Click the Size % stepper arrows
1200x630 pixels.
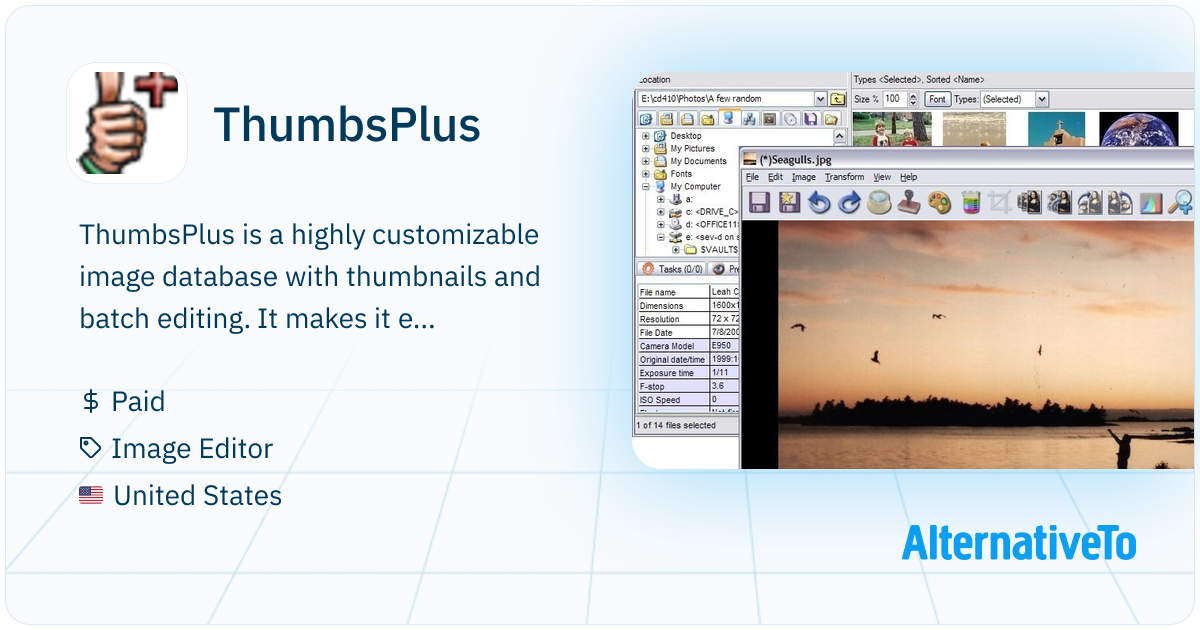pyautogui.click(x=914, y=99)
